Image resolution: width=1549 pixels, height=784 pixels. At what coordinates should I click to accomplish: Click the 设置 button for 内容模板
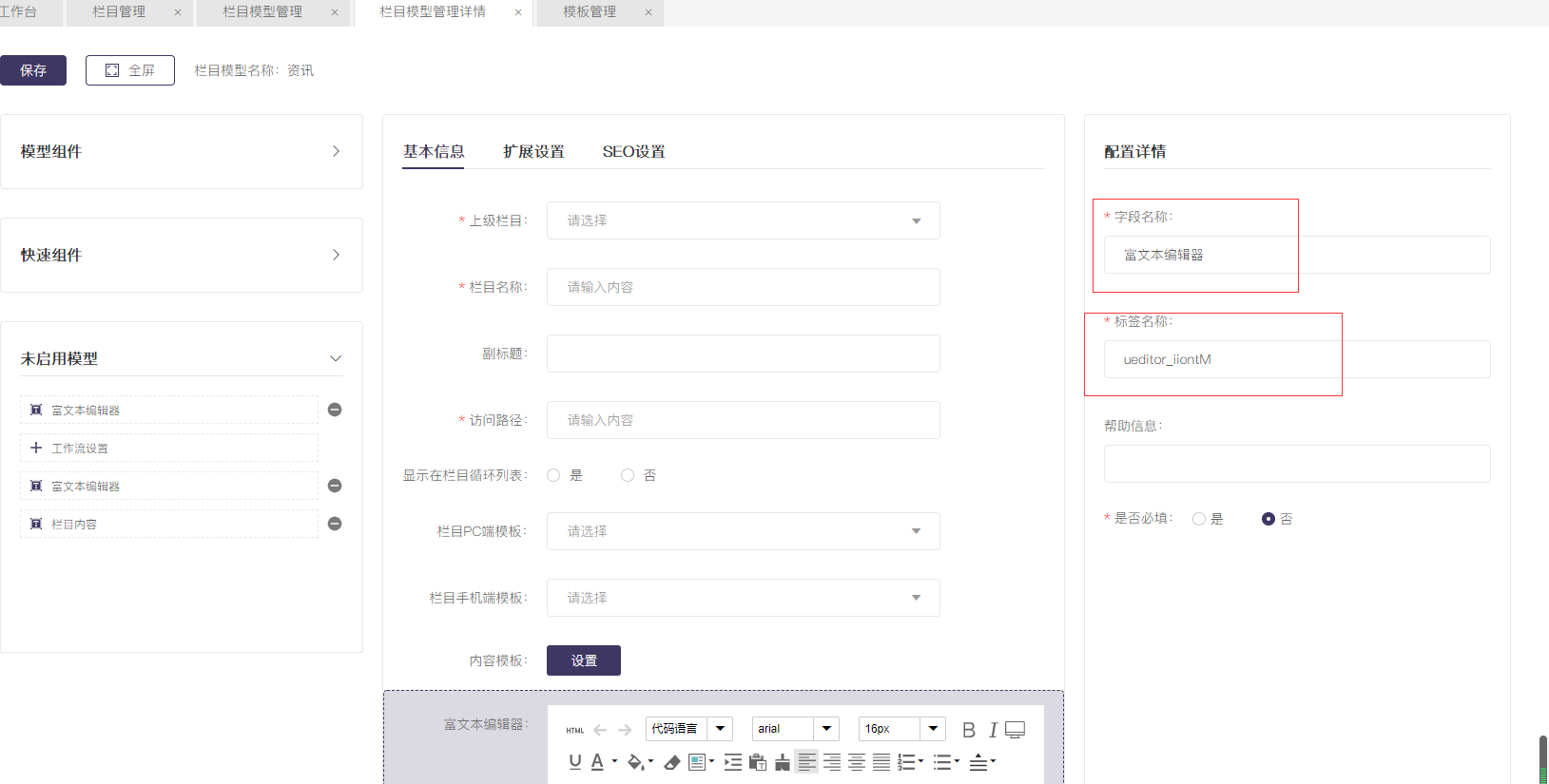(583, 660)
